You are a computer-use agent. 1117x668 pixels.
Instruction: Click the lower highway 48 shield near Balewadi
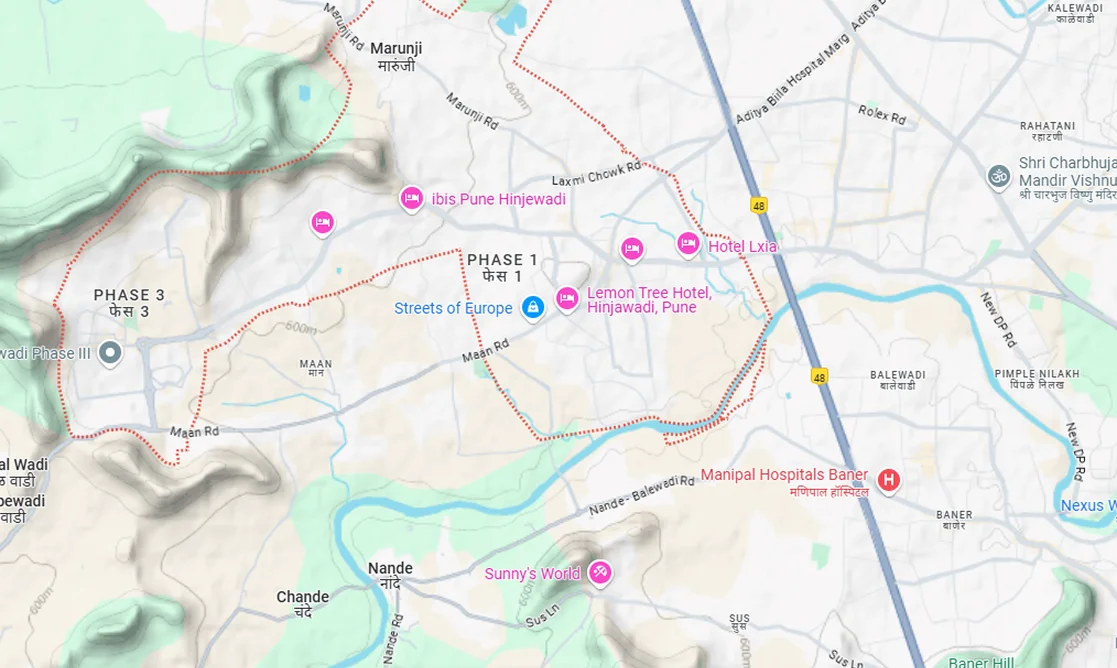(819, 377)
